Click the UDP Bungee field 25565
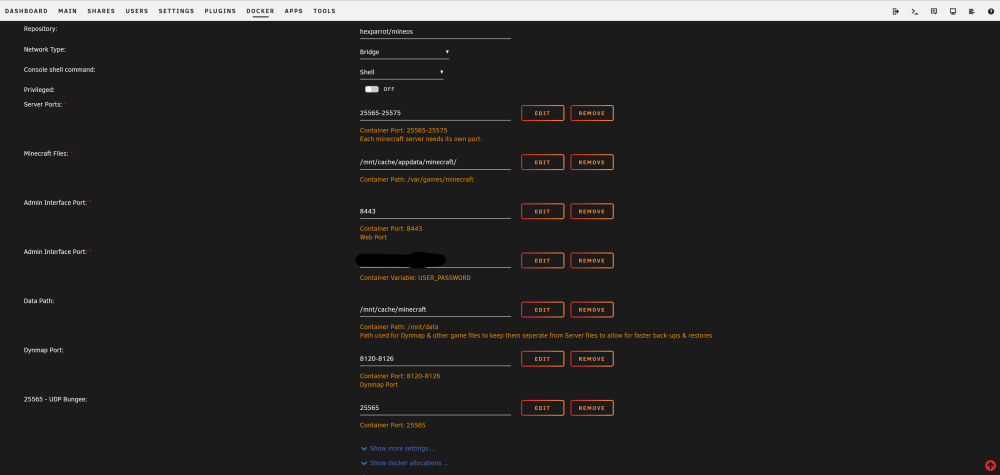Viewport: 1000px width, 475px height. tap(435, 407)
